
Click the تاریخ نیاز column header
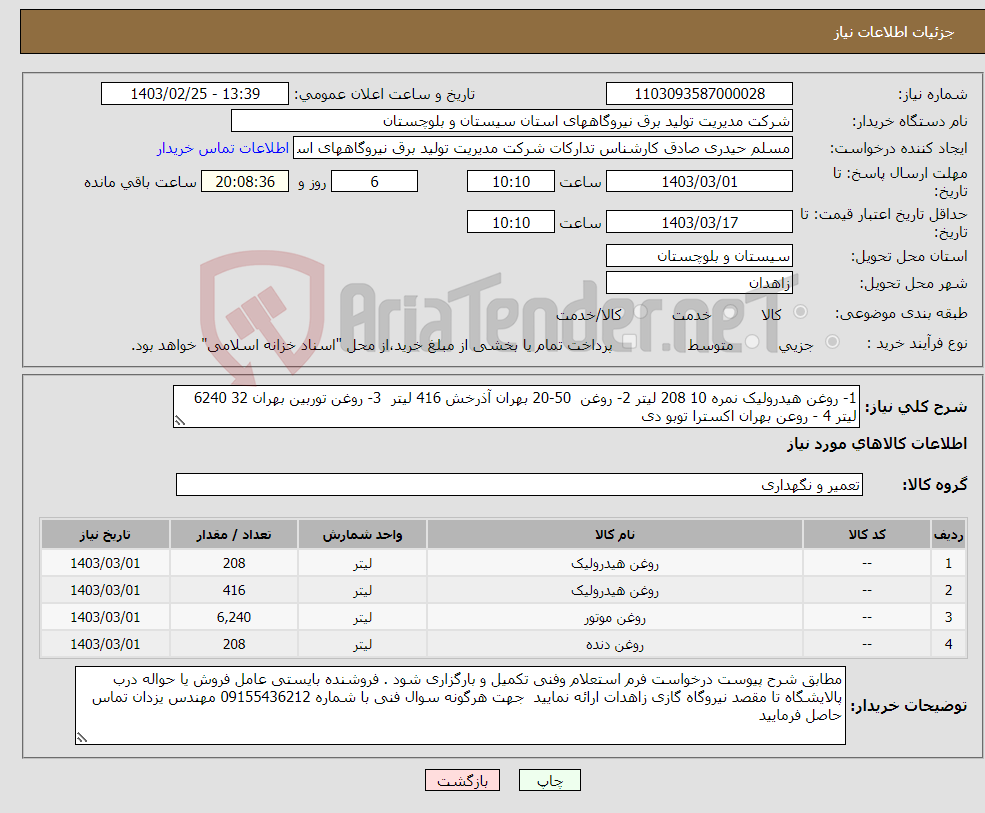(105, 535)
